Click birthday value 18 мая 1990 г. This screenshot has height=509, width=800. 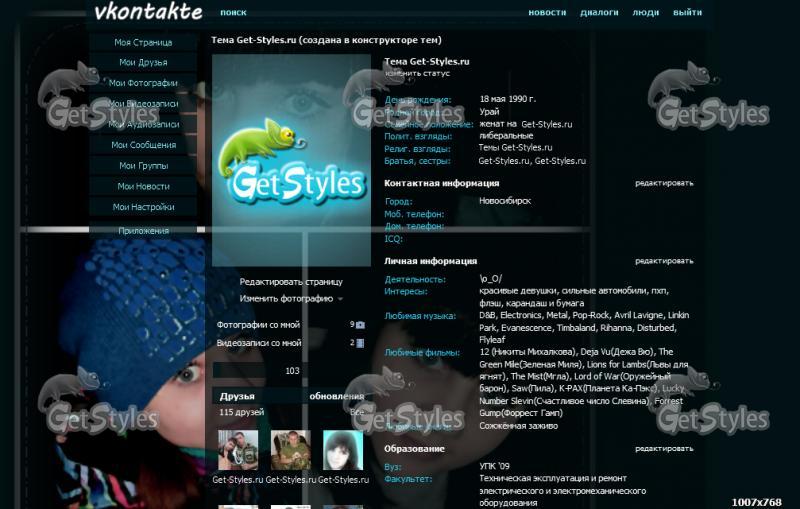[x=508, y=99]
